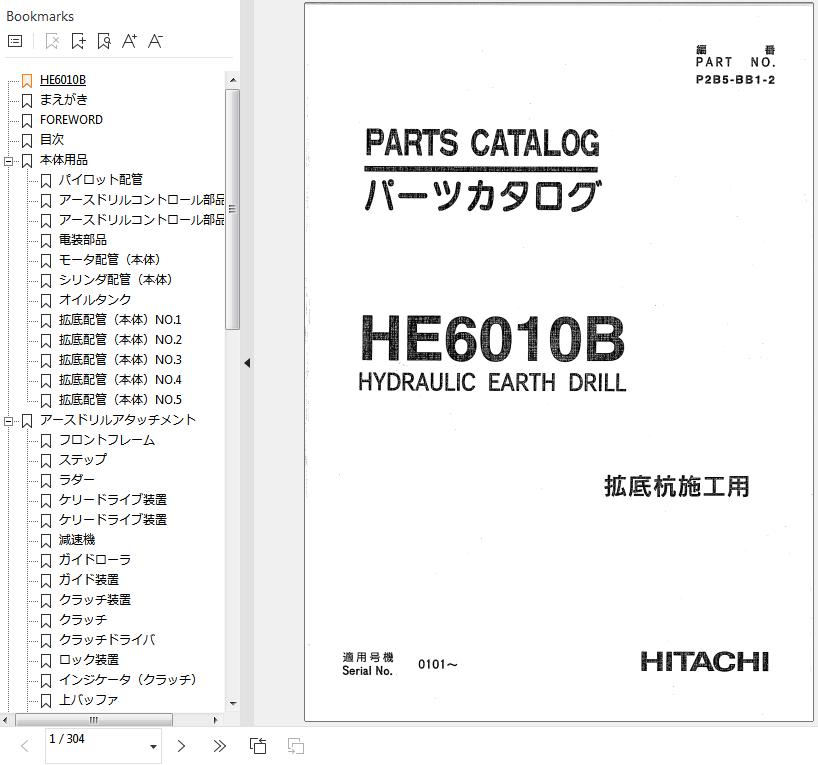Click the bookmarks scroll right arrow
The height and width of the screenshot is (765, 818).
click(215, 720)
